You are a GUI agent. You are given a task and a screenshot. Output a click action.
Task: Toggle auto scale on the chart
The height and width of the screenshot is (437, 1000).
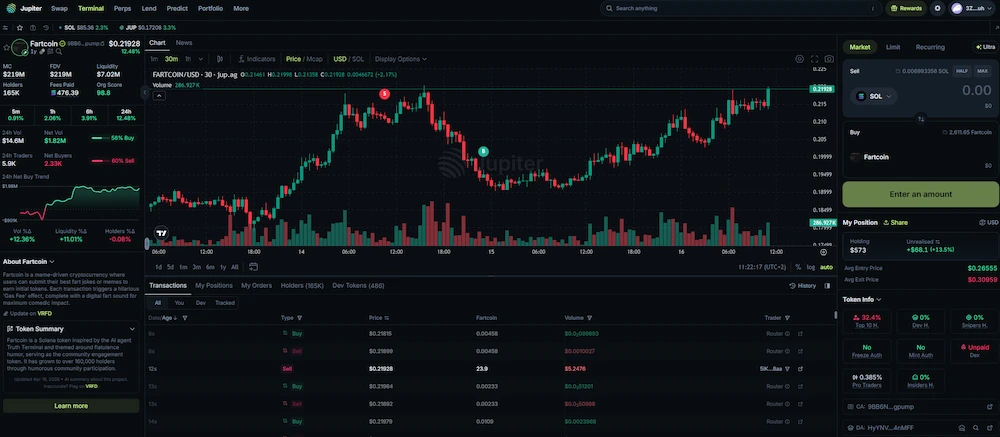826,267
